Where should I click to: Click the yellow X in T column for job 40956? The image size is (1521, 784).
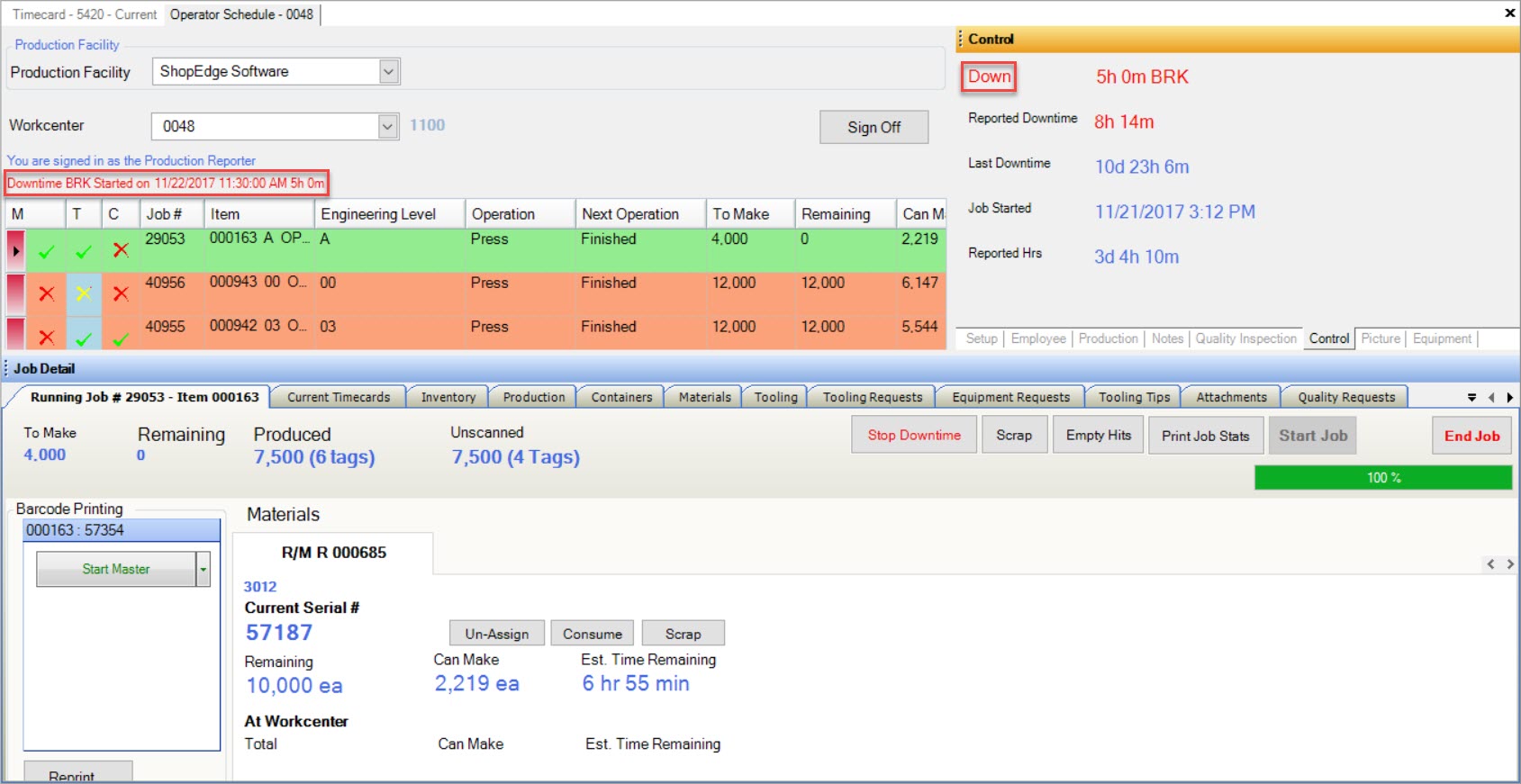click(x=84, y=293)
